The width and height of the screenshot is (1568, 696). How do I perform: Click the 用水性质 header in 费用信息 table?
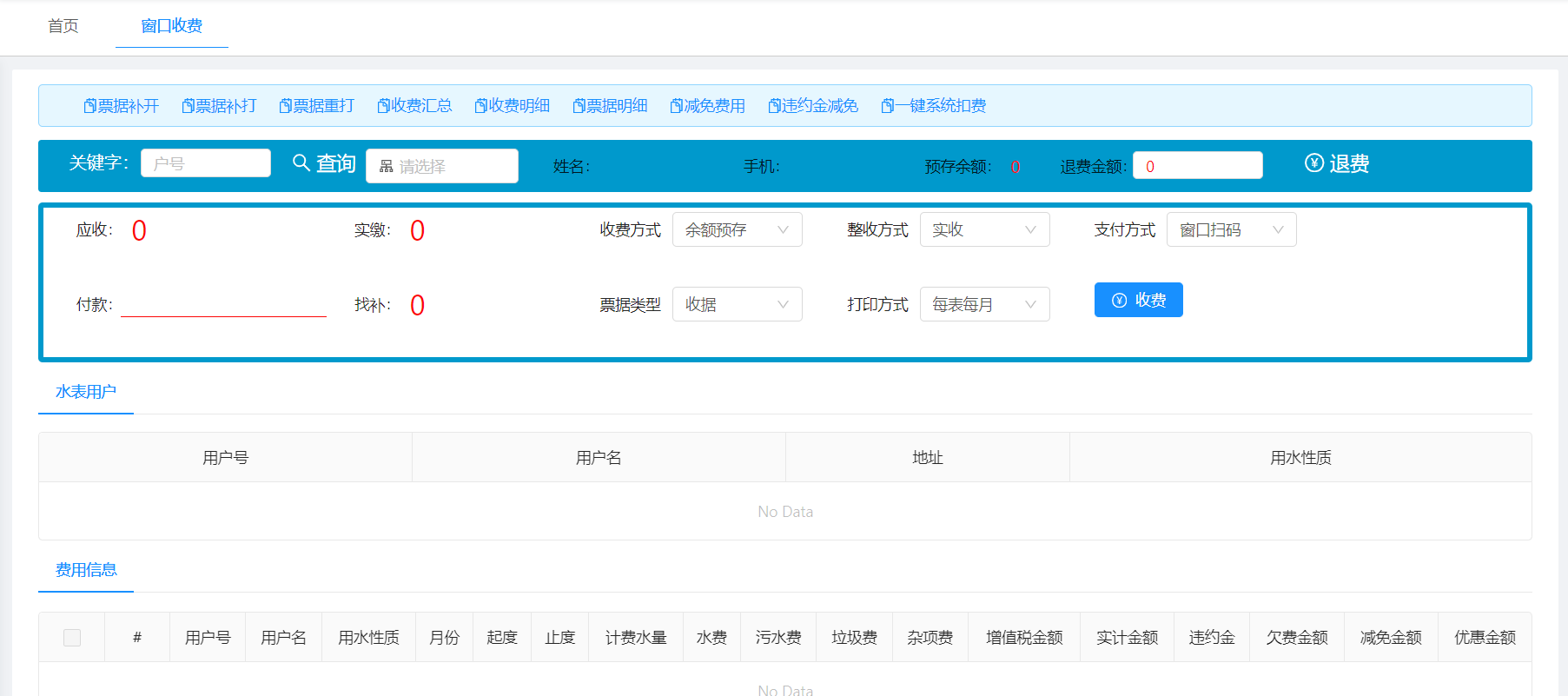tap(369, 638)
